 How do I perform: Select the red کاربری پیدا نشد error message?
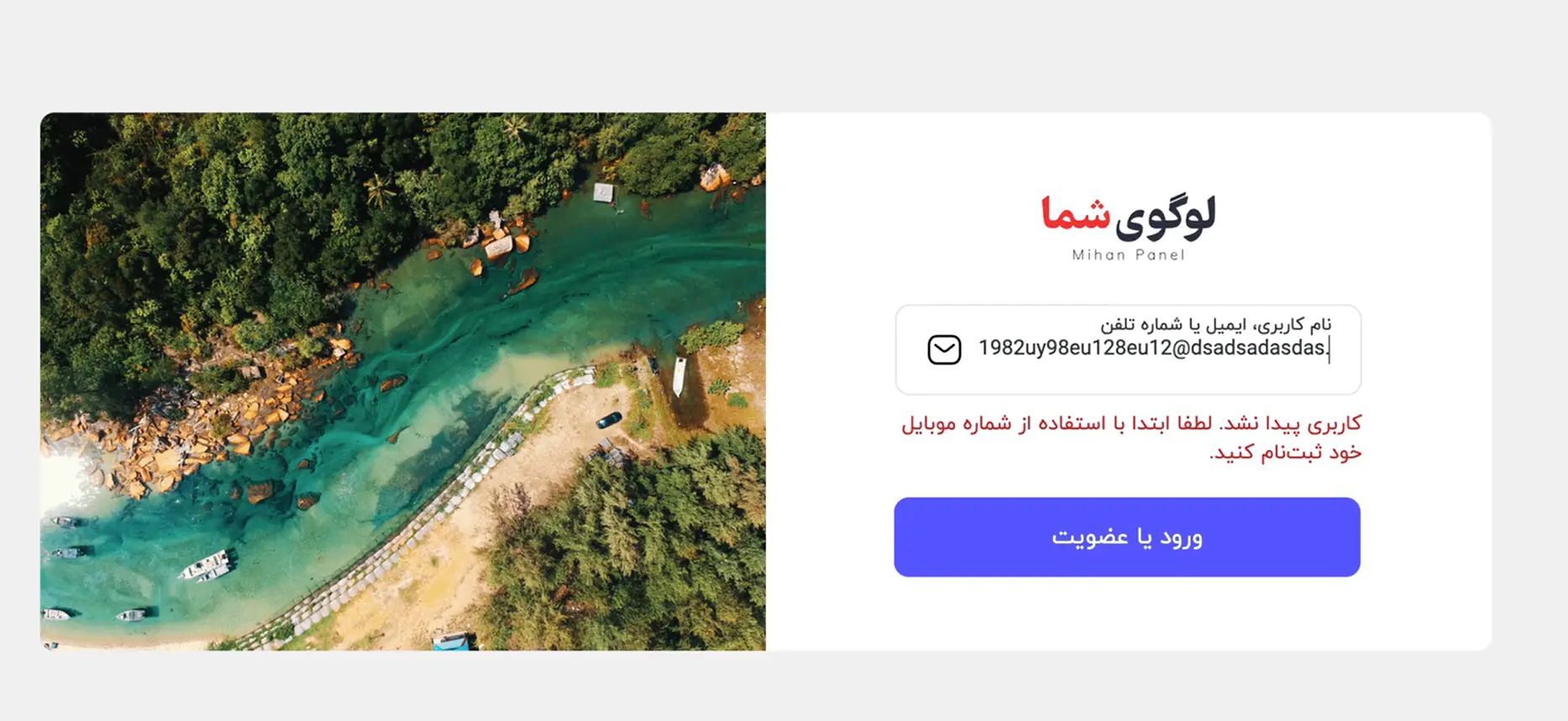pos(1131,438)
